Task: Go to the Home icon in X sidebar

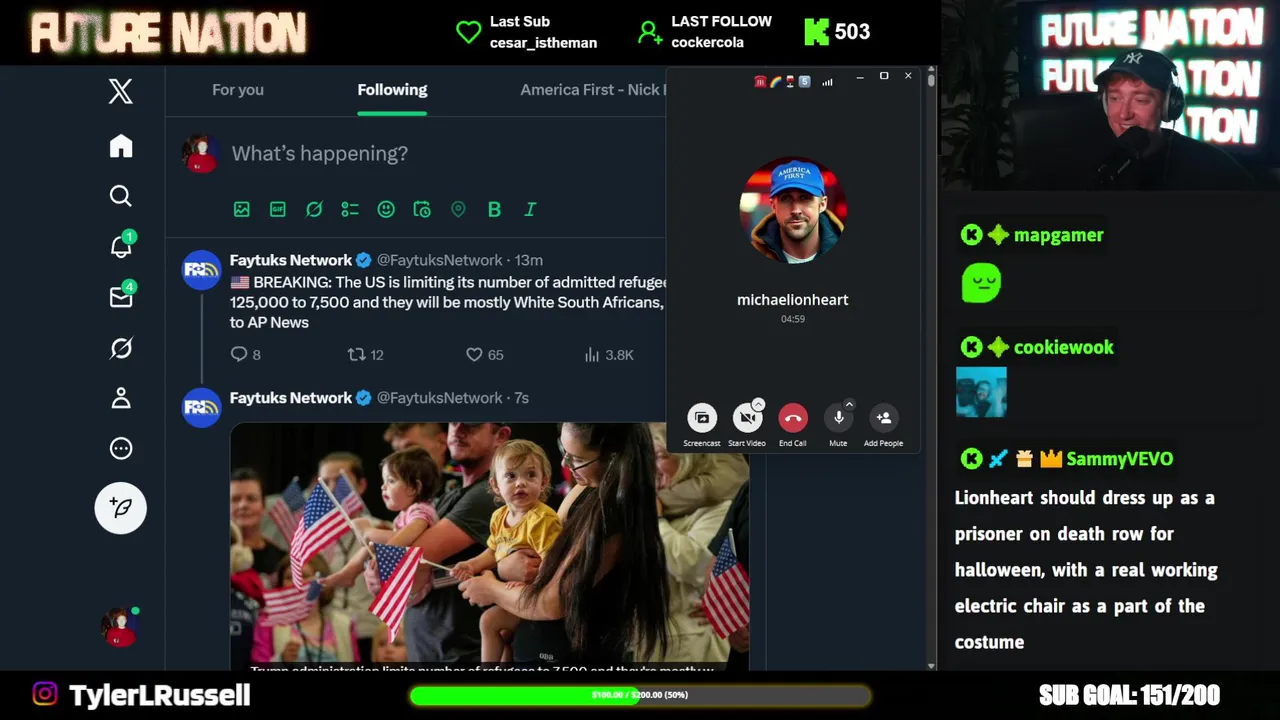Action: [x=121, y=146]
